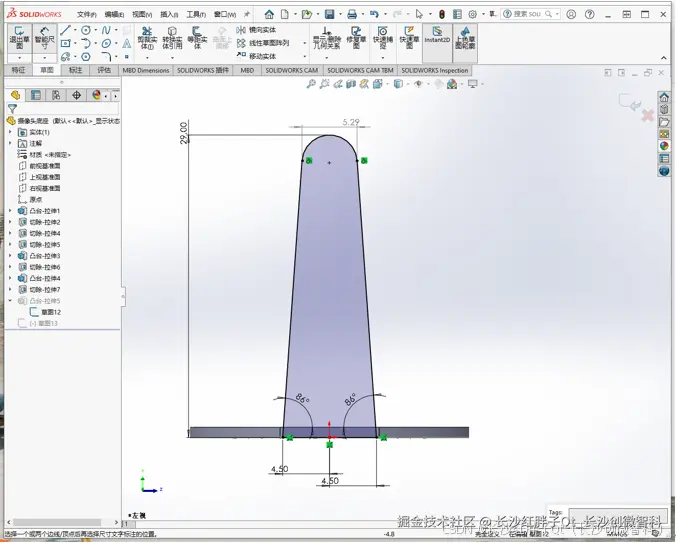This screenshot has height=543, width=676.
Task: Click Linear Sketch Pattern 线性草图阵列
Action: click(x=263, y=43)
